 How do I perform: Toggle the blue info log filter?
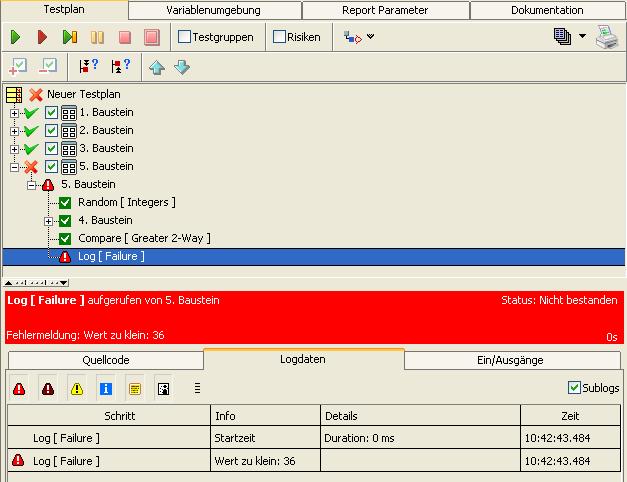coord(107,388)
